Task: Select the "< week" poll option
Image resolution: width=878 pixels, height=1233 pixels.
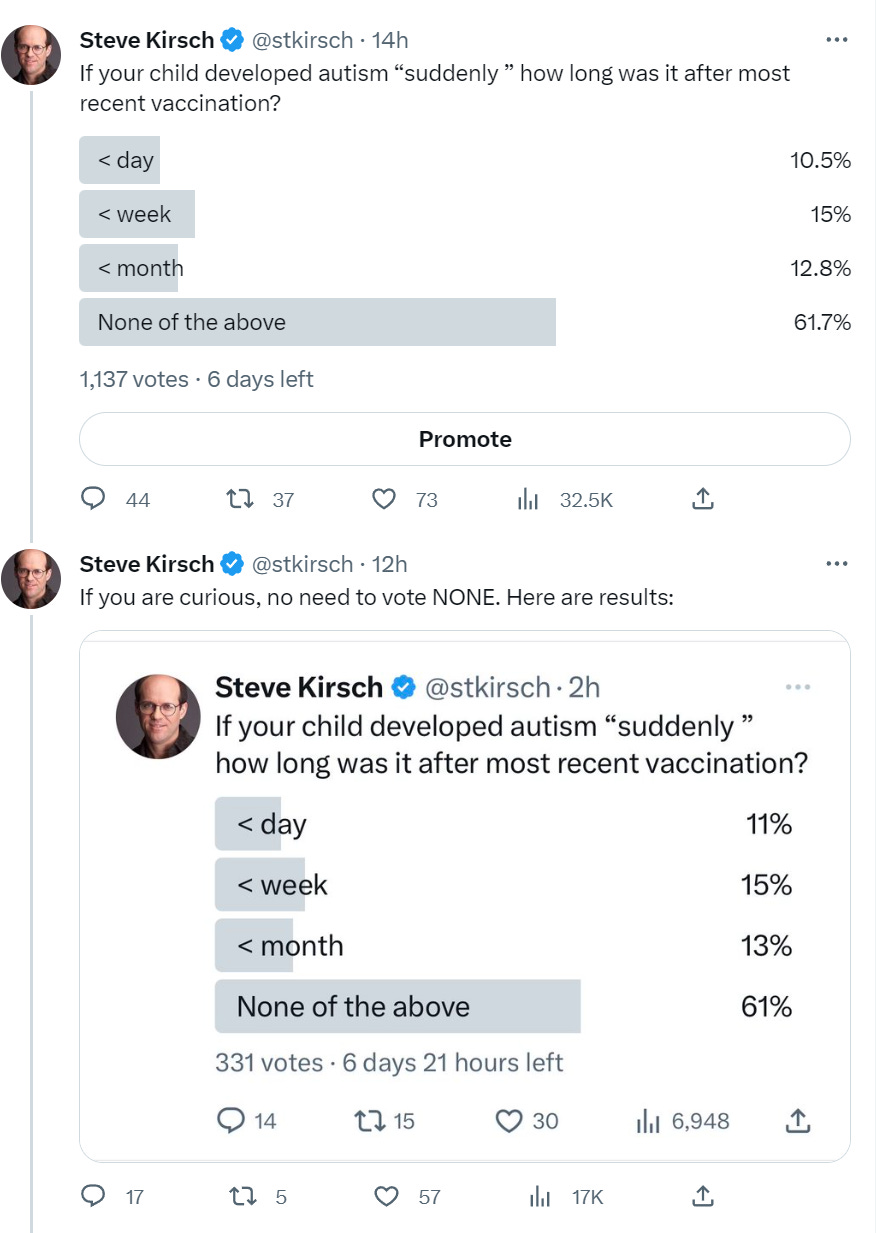Action: click(135, 214)
